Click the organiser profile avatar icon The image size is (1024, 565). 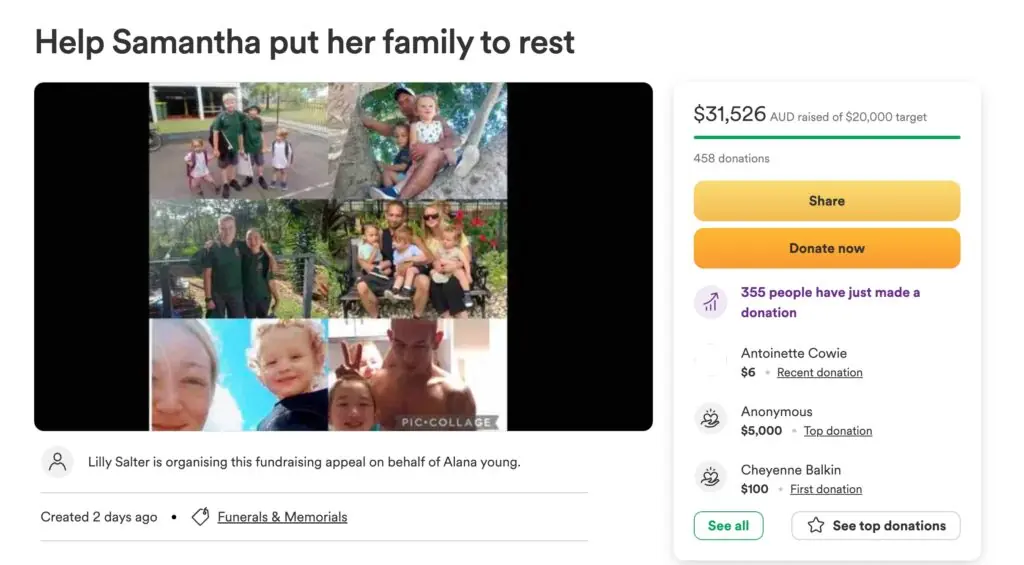58,462
